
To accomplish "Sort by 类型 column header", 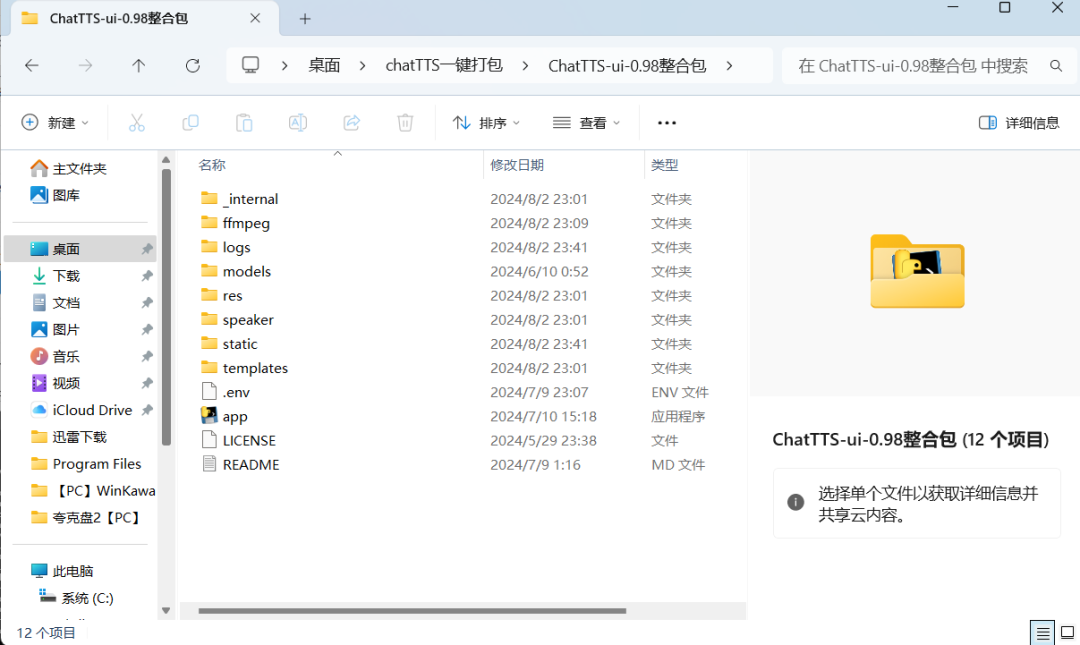I will click(665, 165).
